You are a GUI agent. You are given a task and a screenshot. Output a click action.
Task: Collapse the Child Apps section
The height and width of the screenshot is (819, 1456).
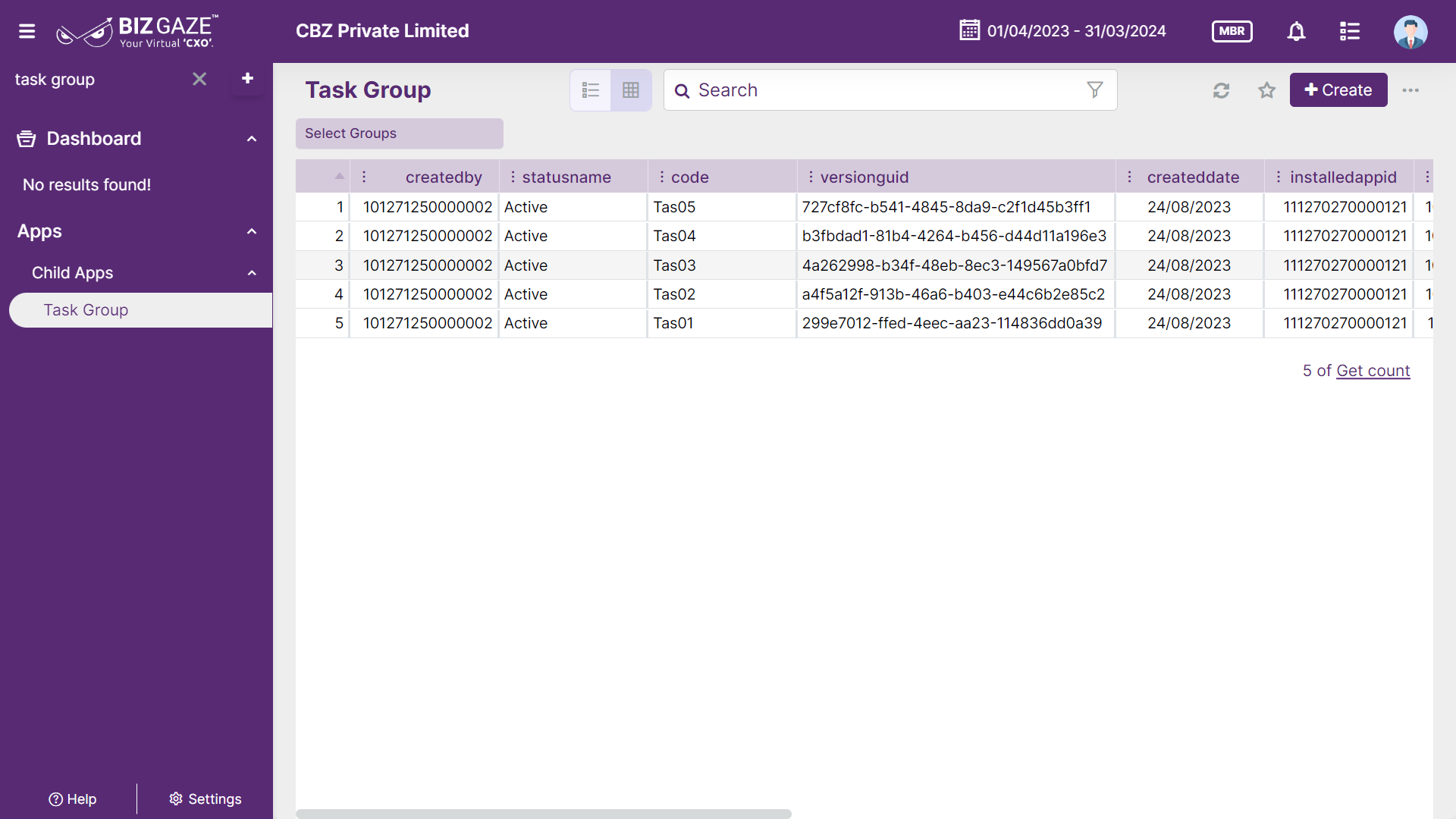(x=252, y=273)
